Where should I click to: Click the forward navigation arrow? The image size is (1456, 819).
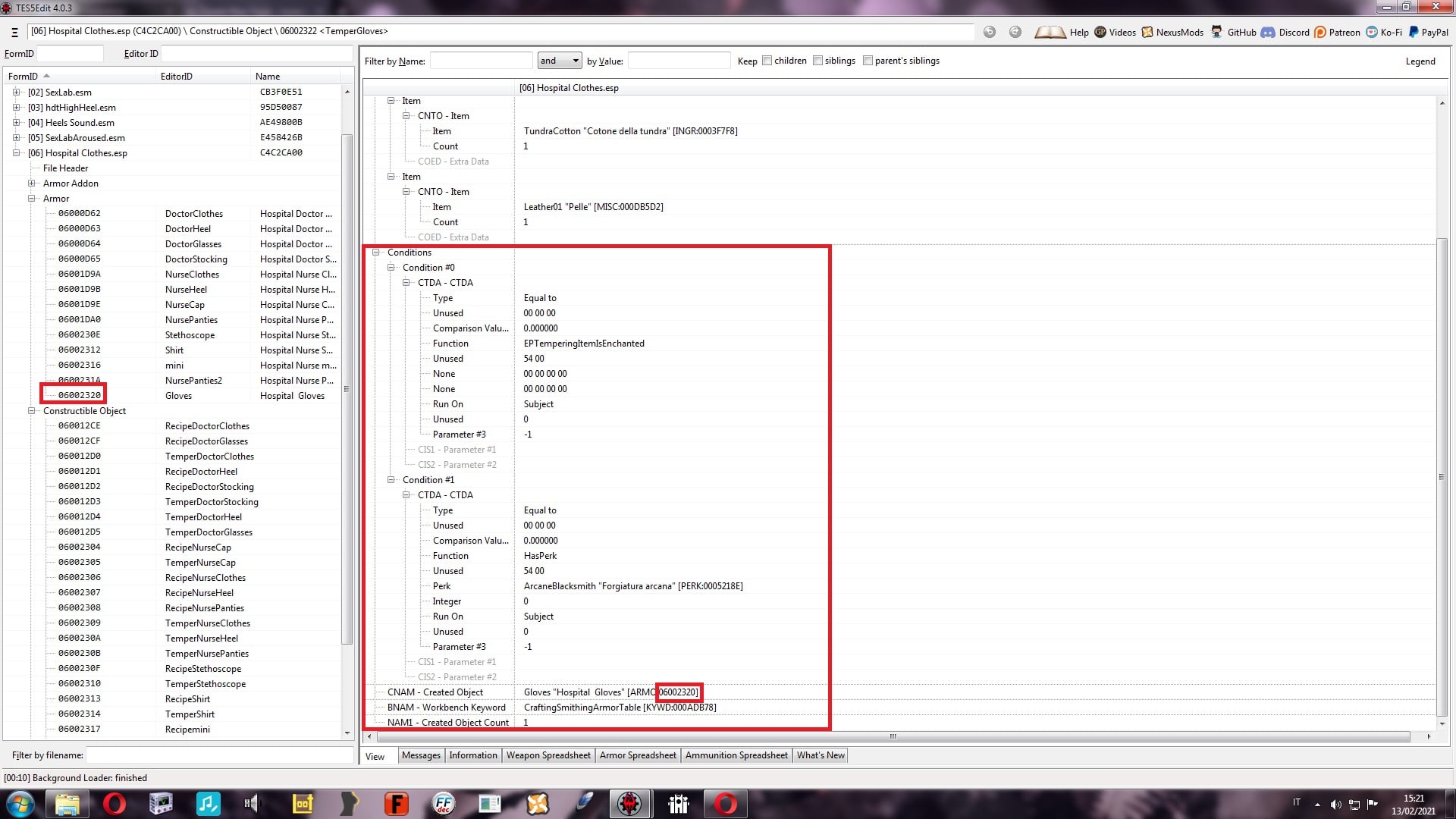click(1015, 32)
